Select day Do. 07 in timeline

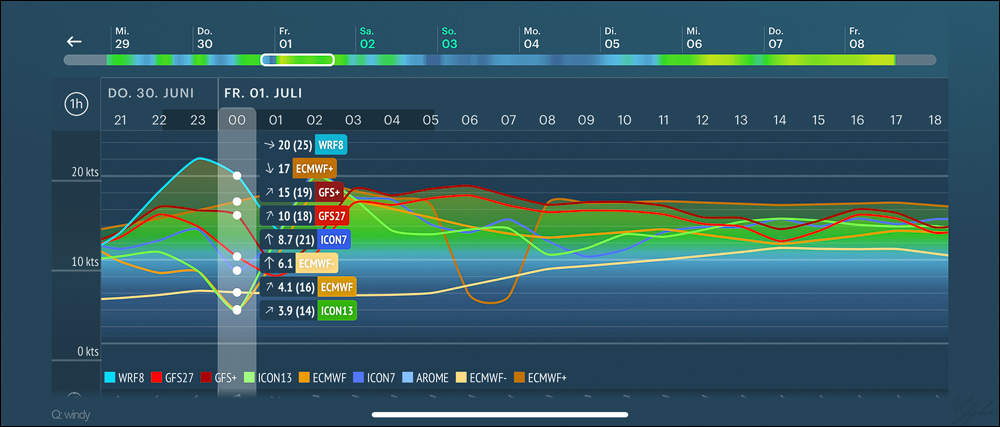click(x=776, y=38)
